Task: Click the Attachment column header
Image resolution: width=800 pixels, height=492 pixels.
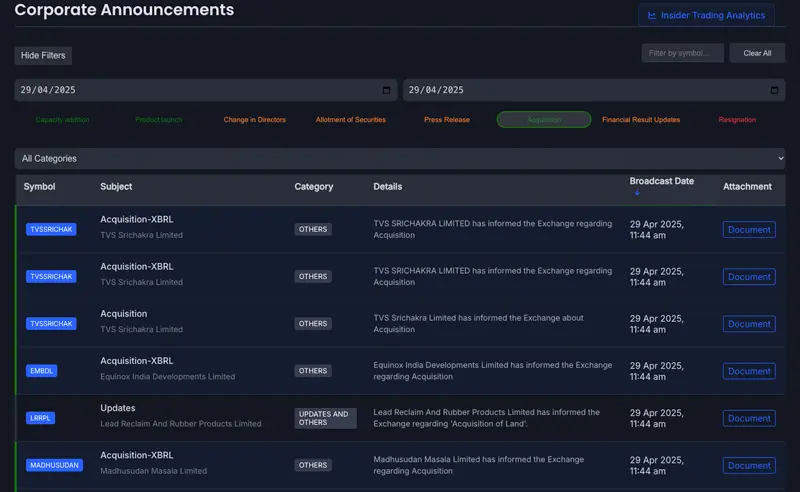Action: tap(747, 187)
